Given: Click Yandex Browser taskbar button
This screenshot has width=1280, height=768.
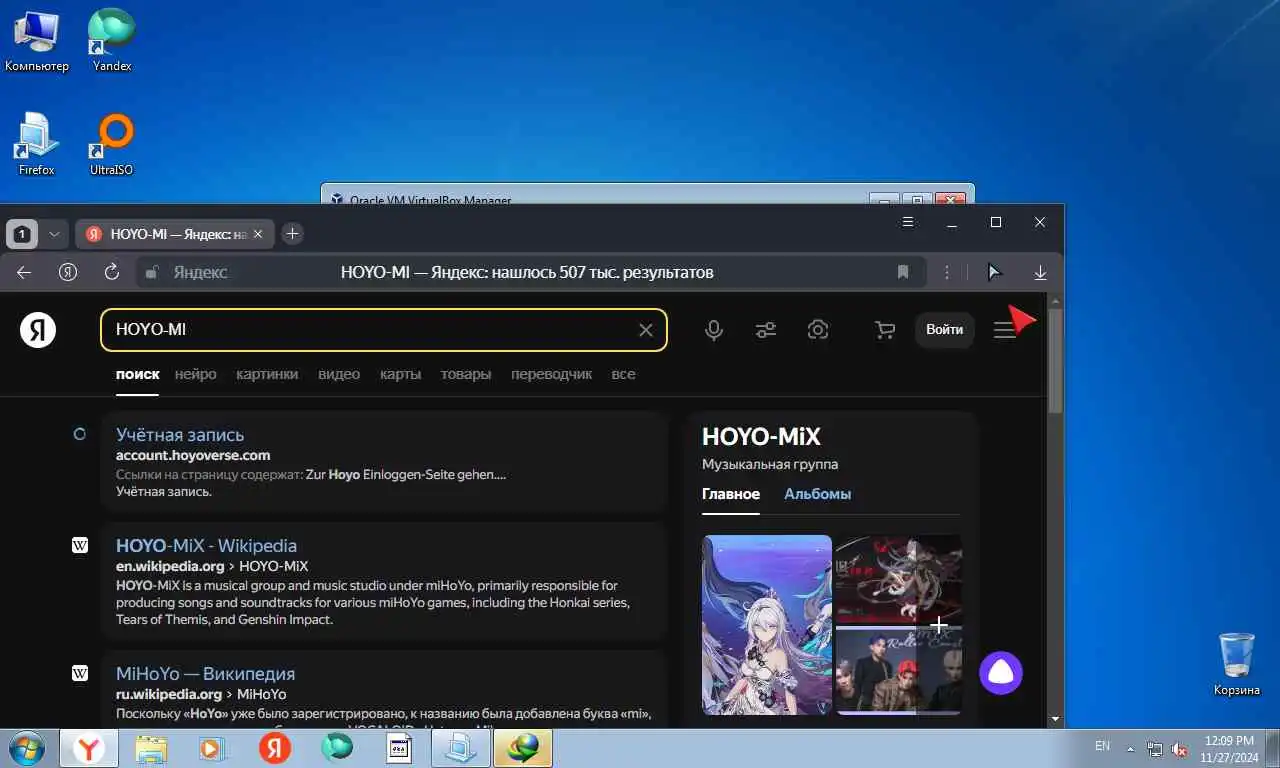Looking at the screenshot, I should [89, 748].
